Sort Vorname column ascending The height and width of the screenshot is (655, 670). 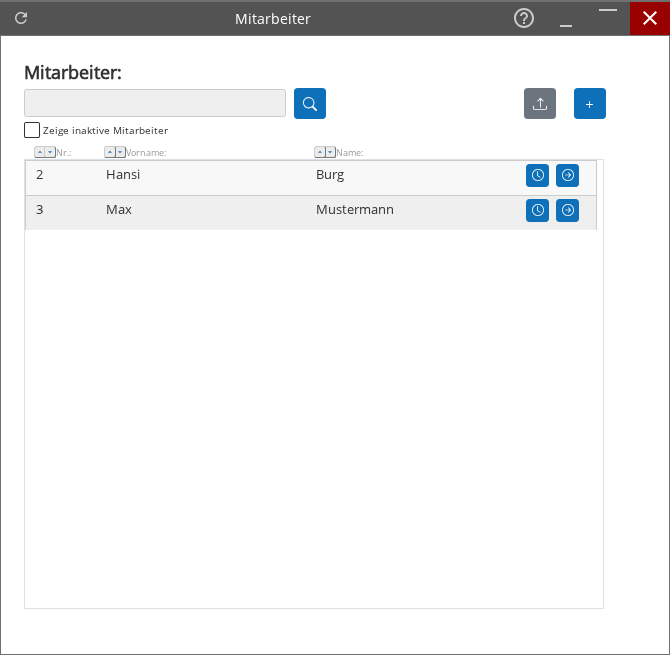tap(109, 152)
